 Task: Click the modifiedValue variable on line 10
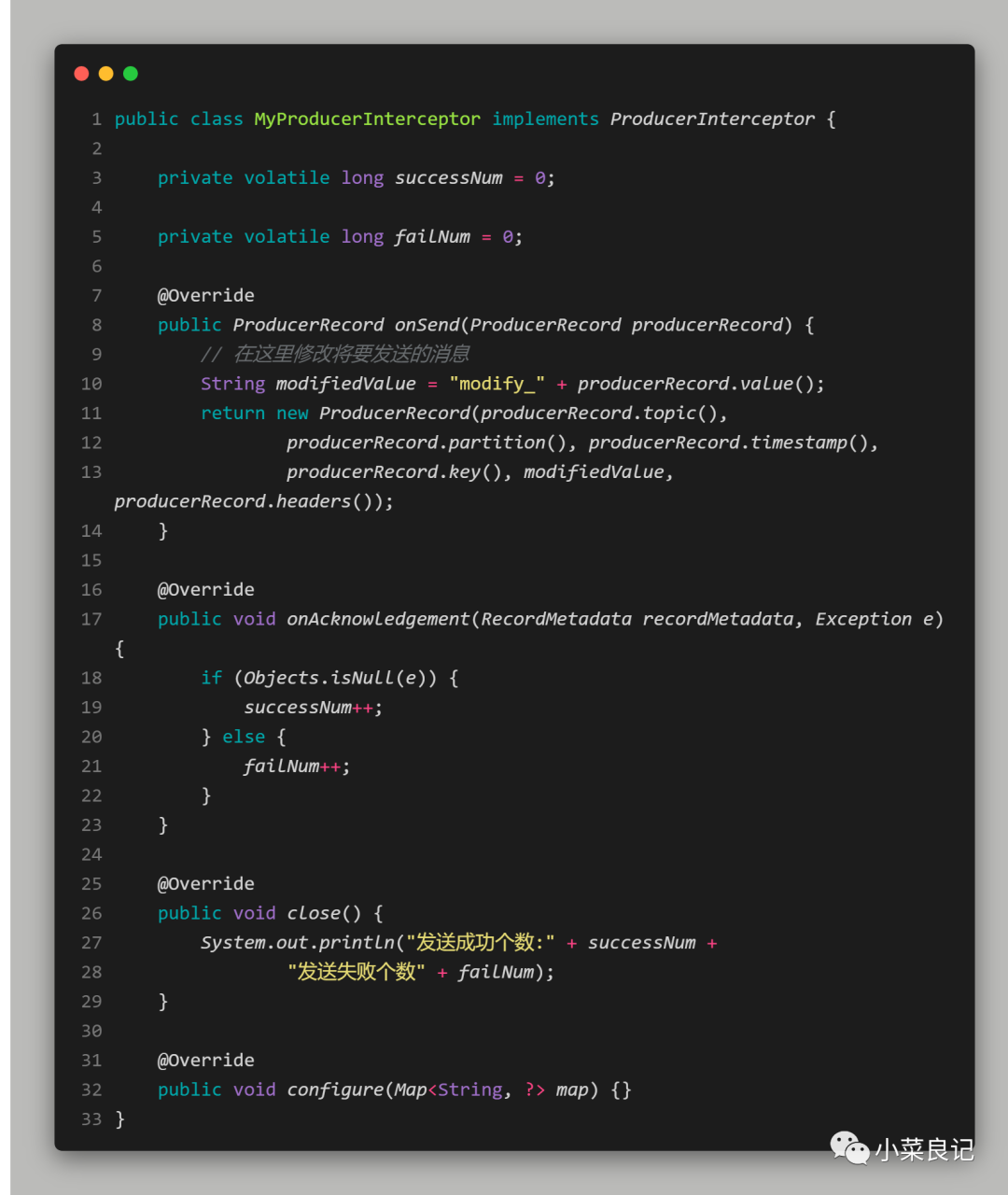click(x=346, y=384)
